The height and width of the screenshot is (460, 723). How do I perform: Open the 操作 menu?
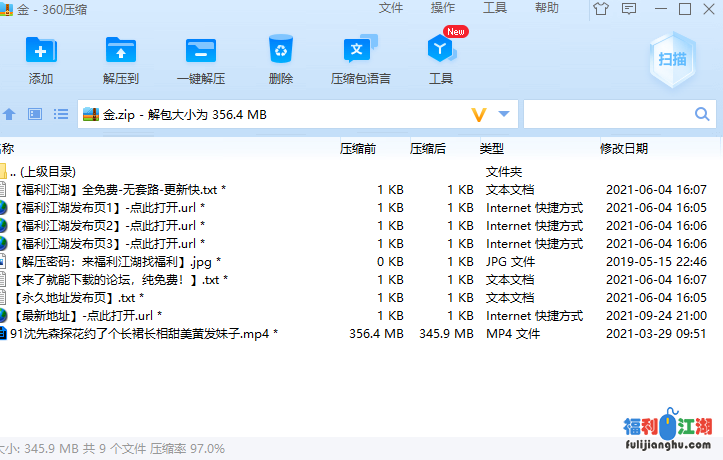[x=443, y=8]
